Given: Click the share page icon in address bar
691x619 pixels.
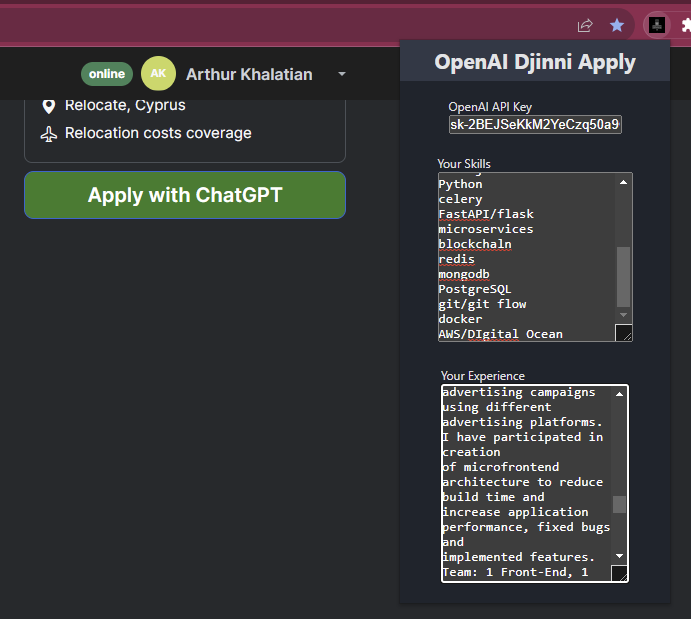Looking at the screenshot, I should click(585, 25).
